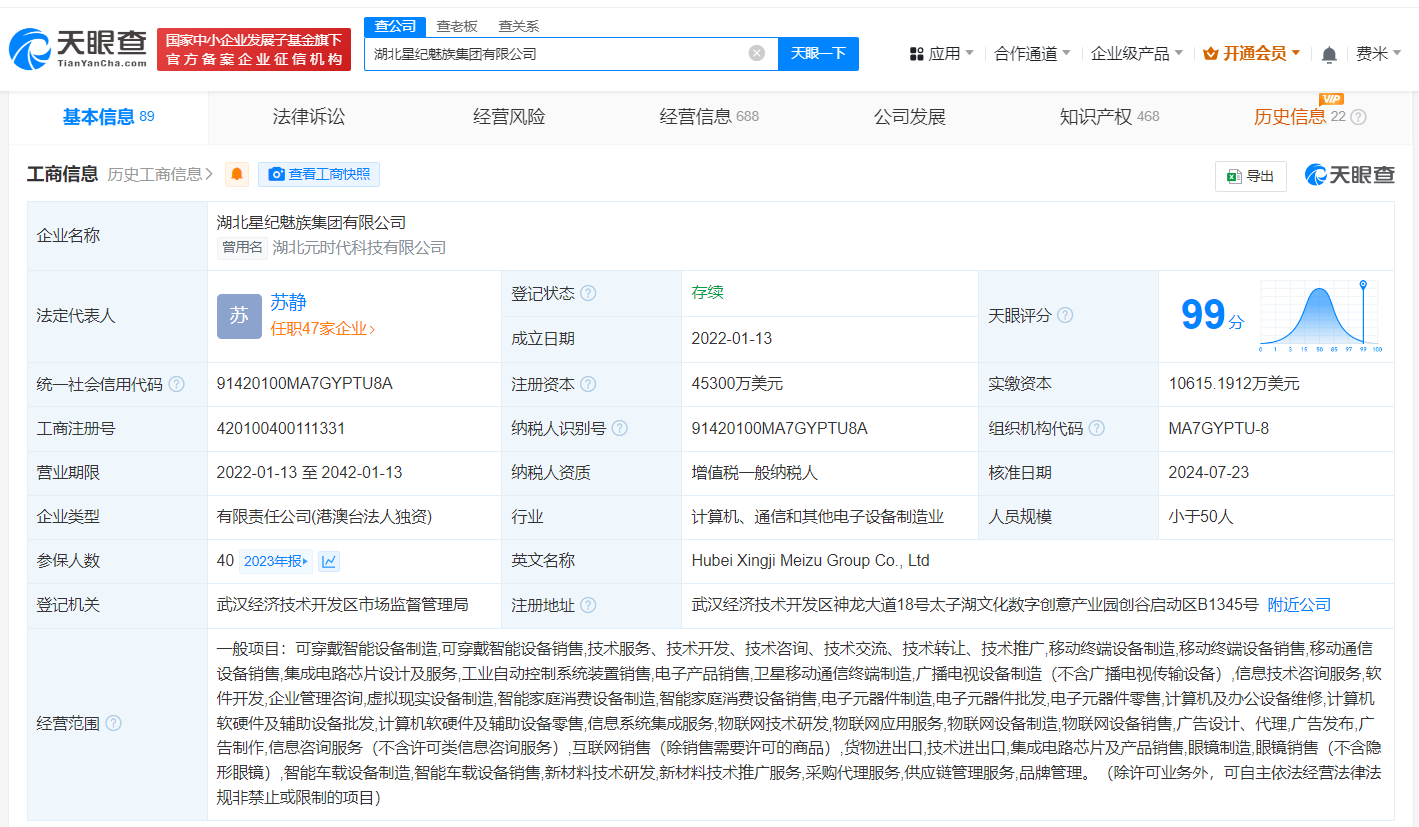This screenshot has width=1419, height=827.
Task: Clear the search box with the X icon
Action: (x=757, y=53)
